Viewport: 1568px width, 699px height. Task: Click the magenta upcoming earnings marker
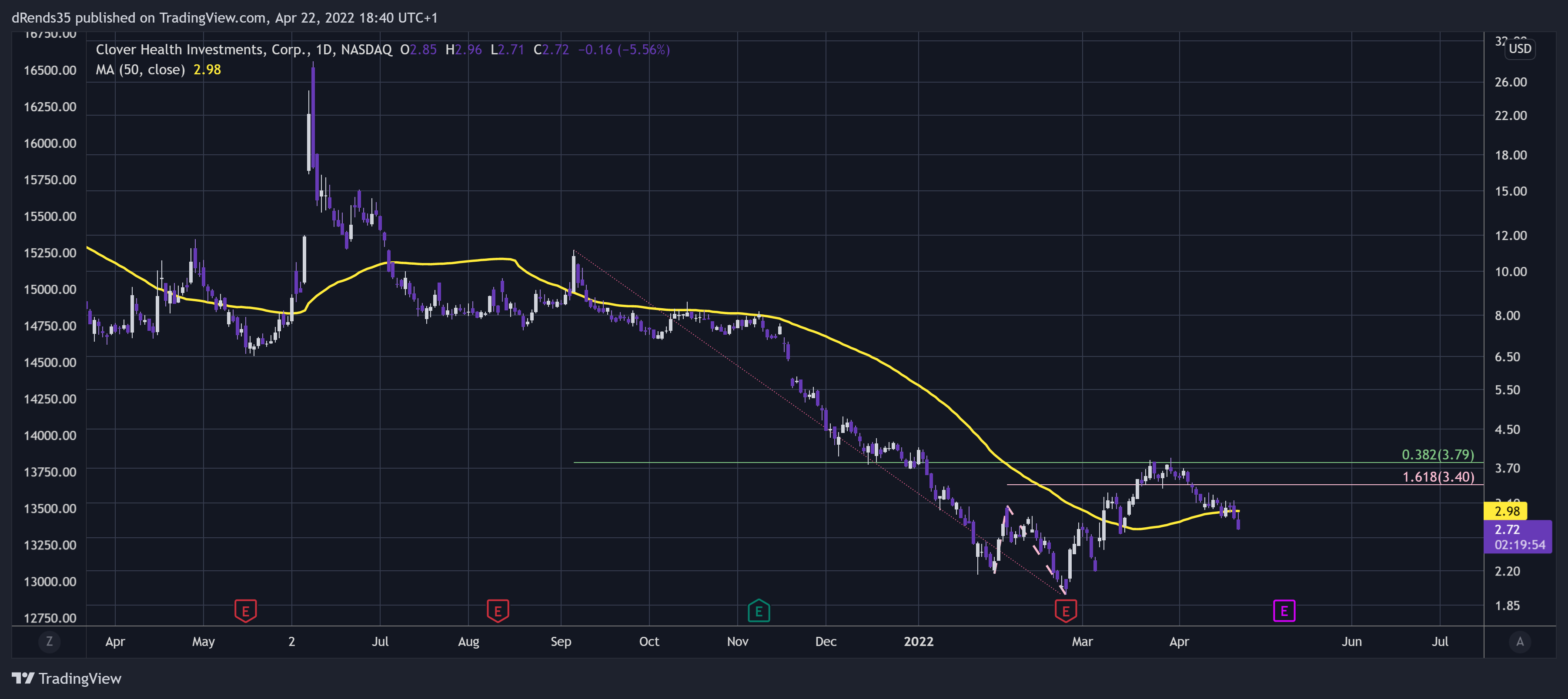point(1284,611)
